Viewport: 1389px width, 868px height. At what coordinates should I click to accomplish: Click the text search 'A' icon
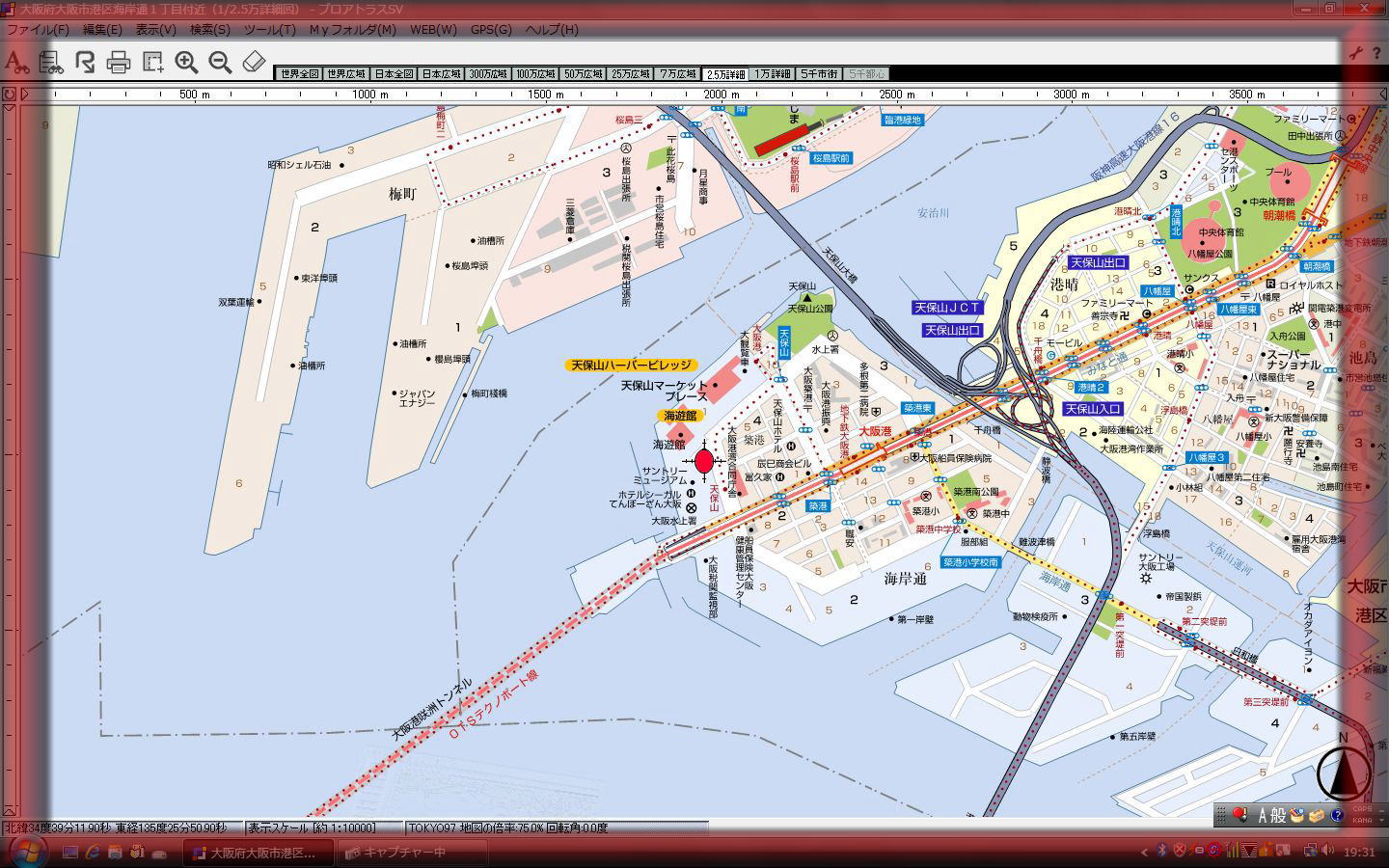(x=15, y=63)
